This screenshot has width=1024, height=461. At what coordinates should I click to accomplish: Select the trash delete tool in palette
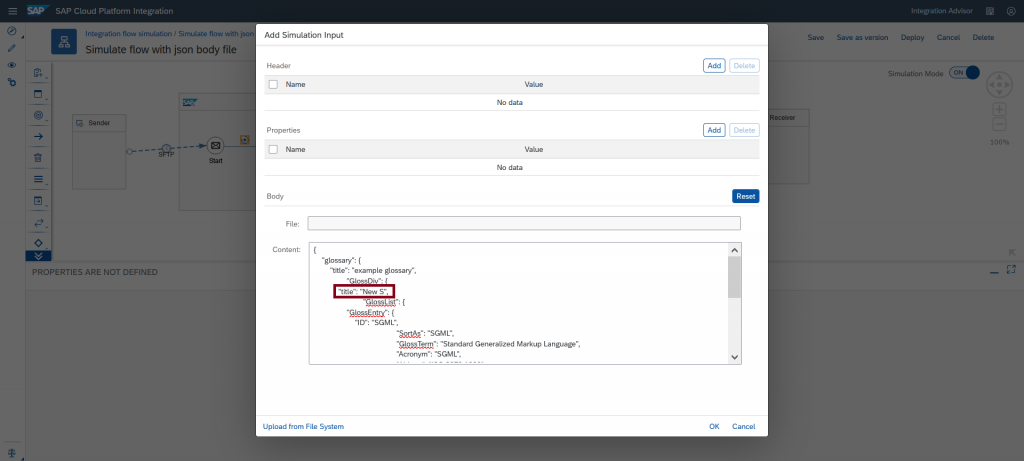click(38, 157)
